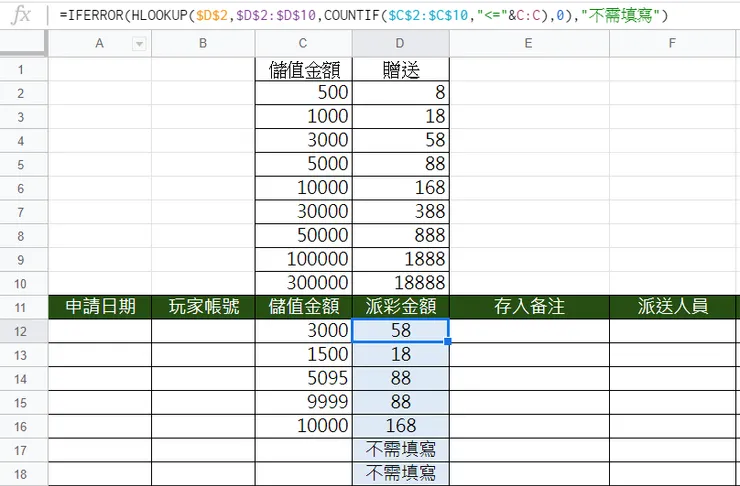The width and height of the screenshot is (740, 486).
Task: Click the 派彩金額 header cell
Action: coord(401,307)
